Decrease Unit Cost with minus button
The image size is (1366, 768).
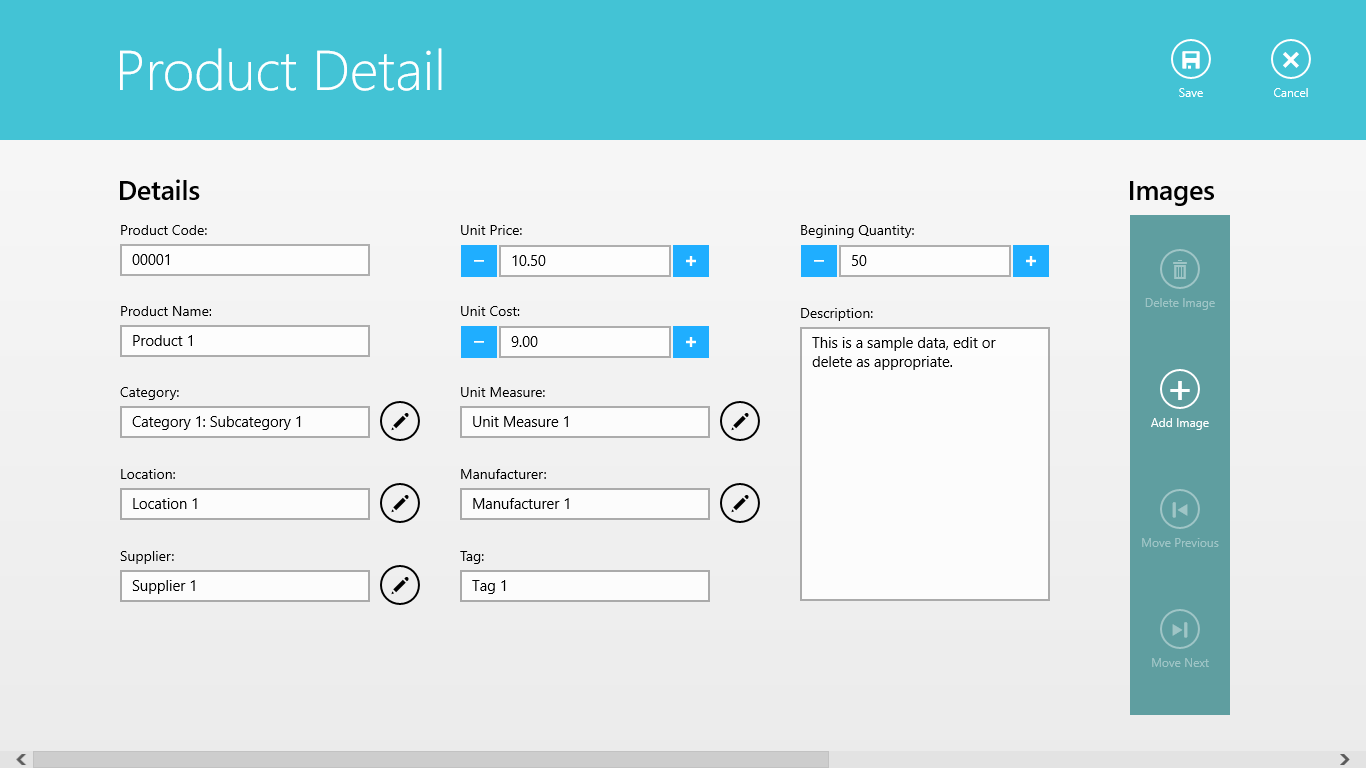(x=478, y=342)
